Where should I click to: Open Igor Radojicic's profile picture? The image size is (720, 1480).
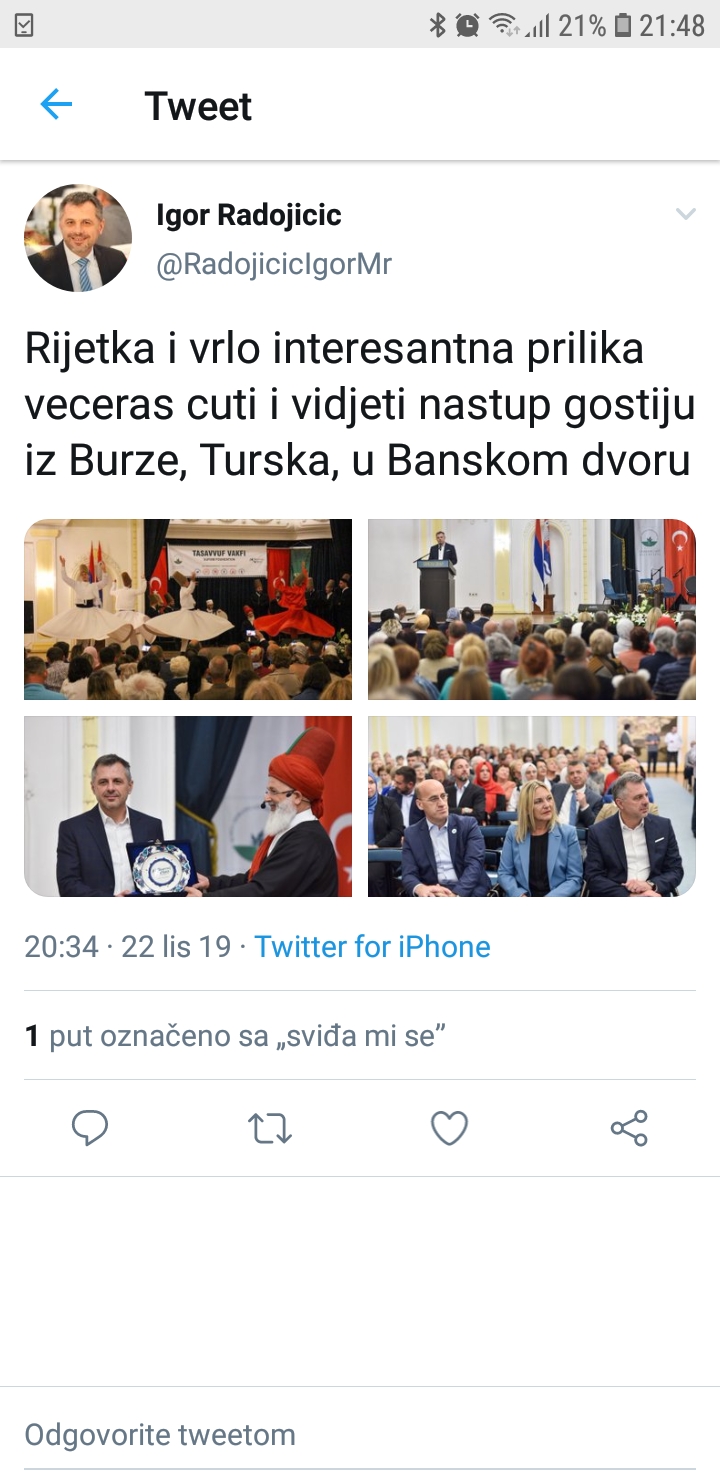point(78,238)
